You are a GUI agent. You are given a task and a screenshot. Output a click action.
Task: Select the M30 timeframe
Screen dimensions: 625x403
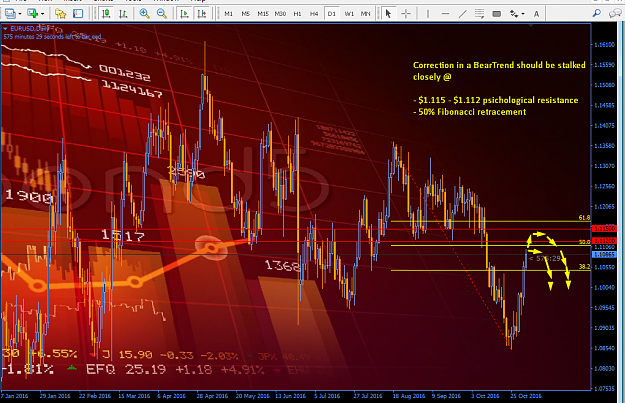pyautogui.click(x=280, y=14)
